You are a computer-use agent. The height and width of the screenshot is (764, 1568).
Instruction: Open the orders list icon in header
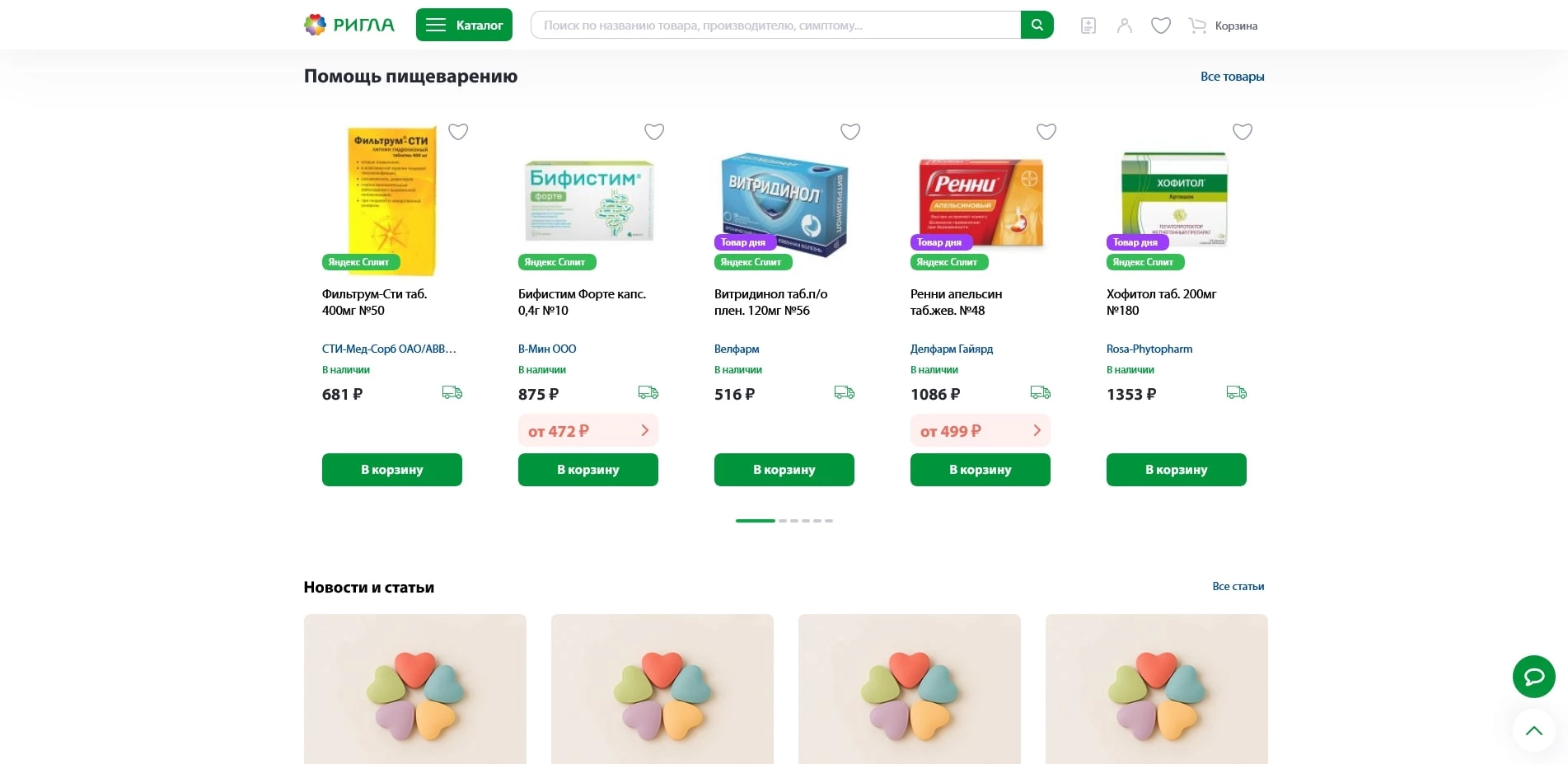[1088, 26]
